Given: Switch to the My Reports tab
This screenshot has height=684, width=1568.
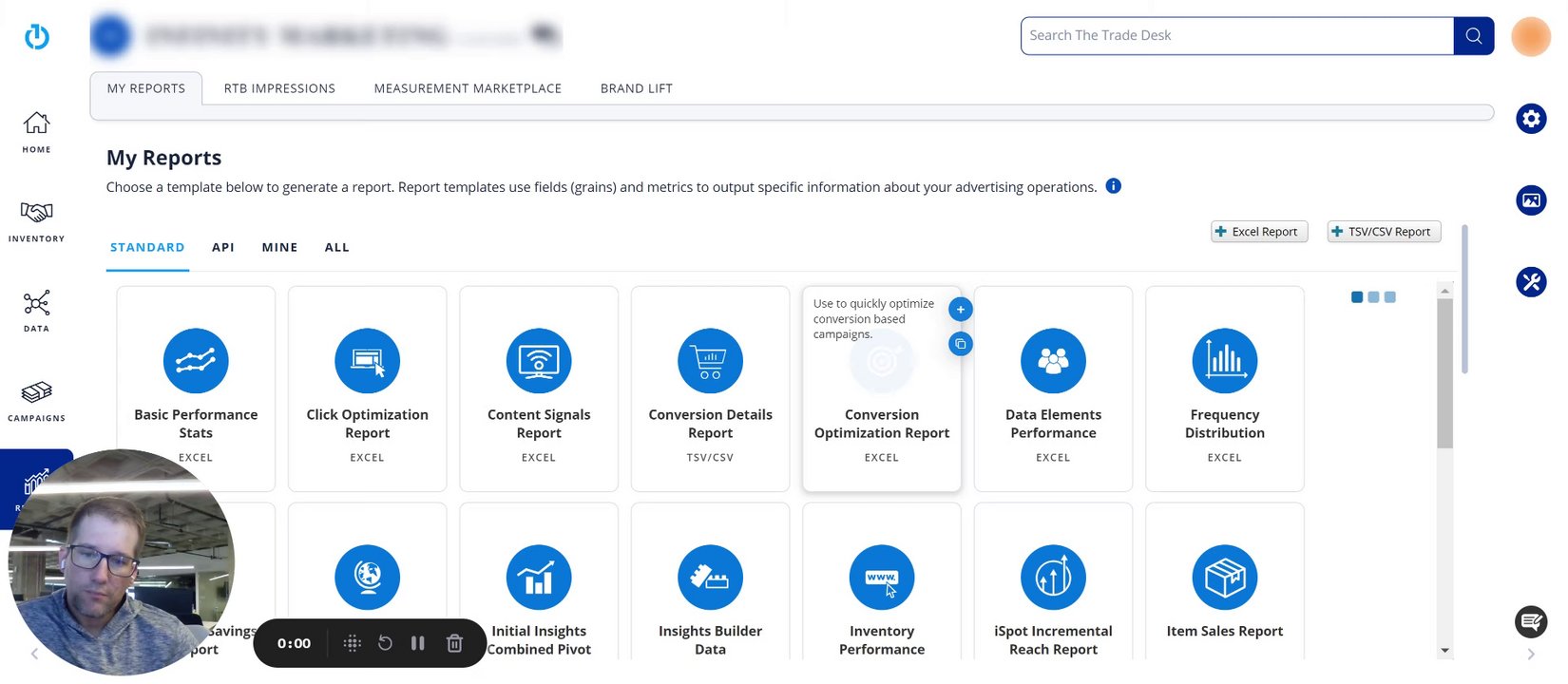Looking at the screenshot, I should 146,88.
